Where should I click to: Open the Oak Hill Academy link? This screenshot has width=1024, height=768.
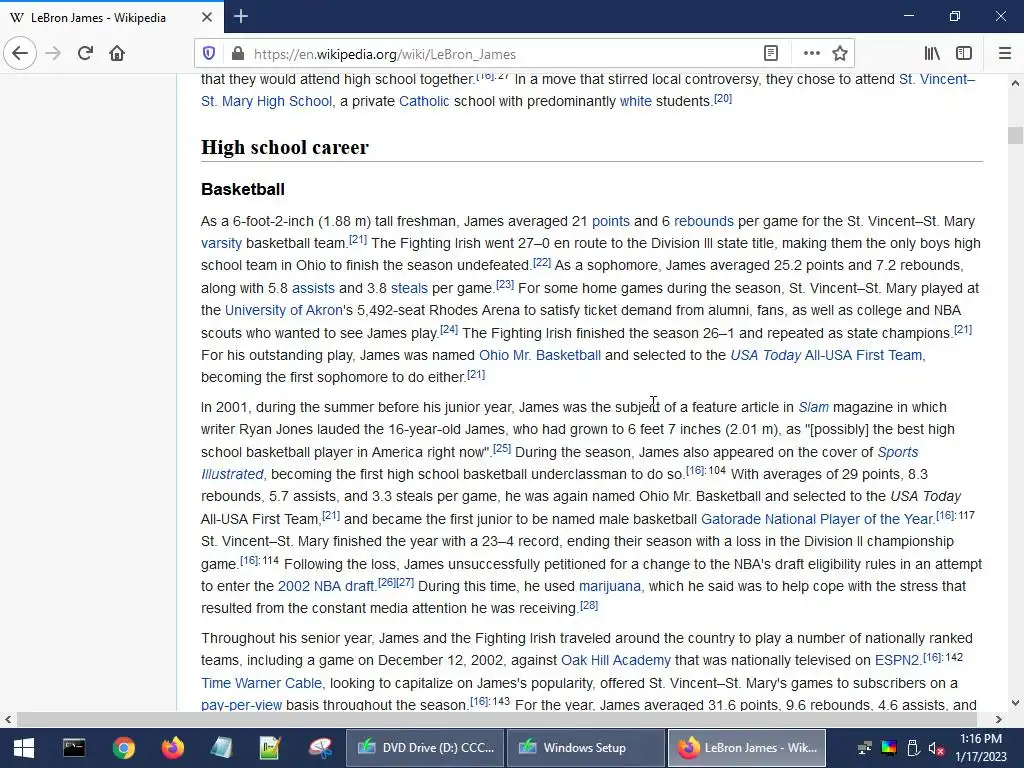615,660
